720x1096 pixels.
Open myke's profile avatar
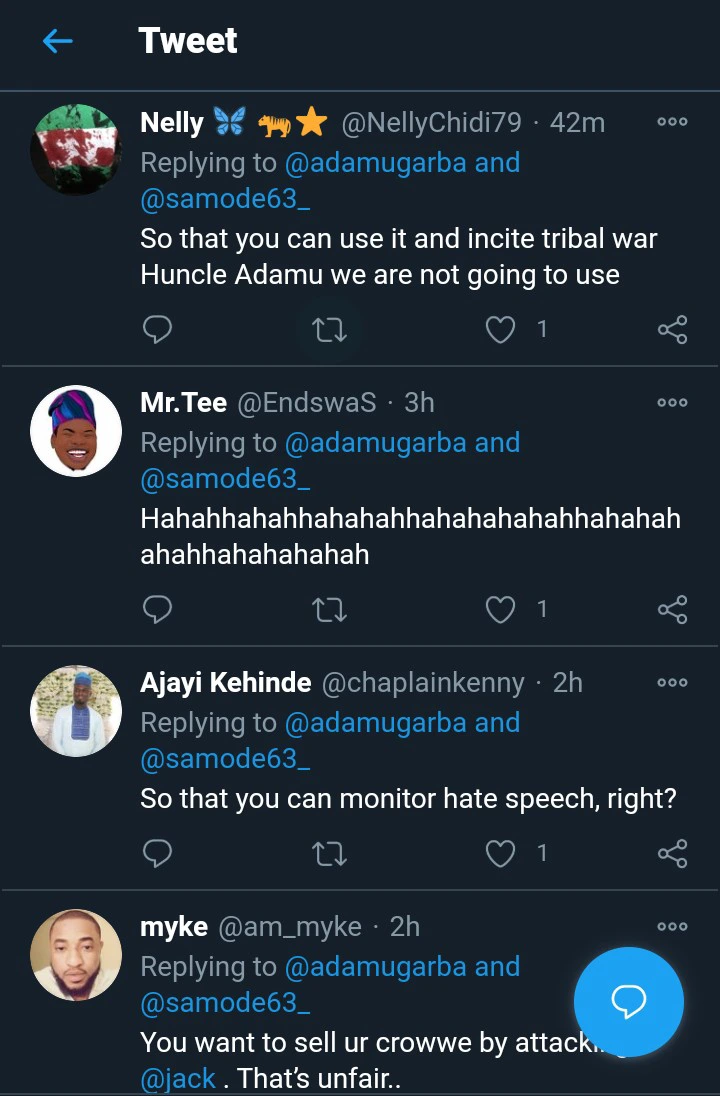[x=76, y=955]
